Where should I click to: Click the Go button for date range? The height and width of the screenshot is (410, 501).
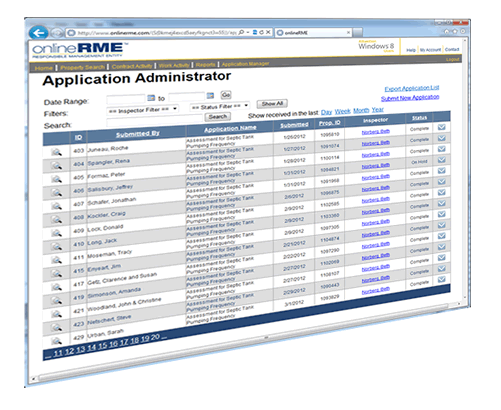(x=226, y=95)
